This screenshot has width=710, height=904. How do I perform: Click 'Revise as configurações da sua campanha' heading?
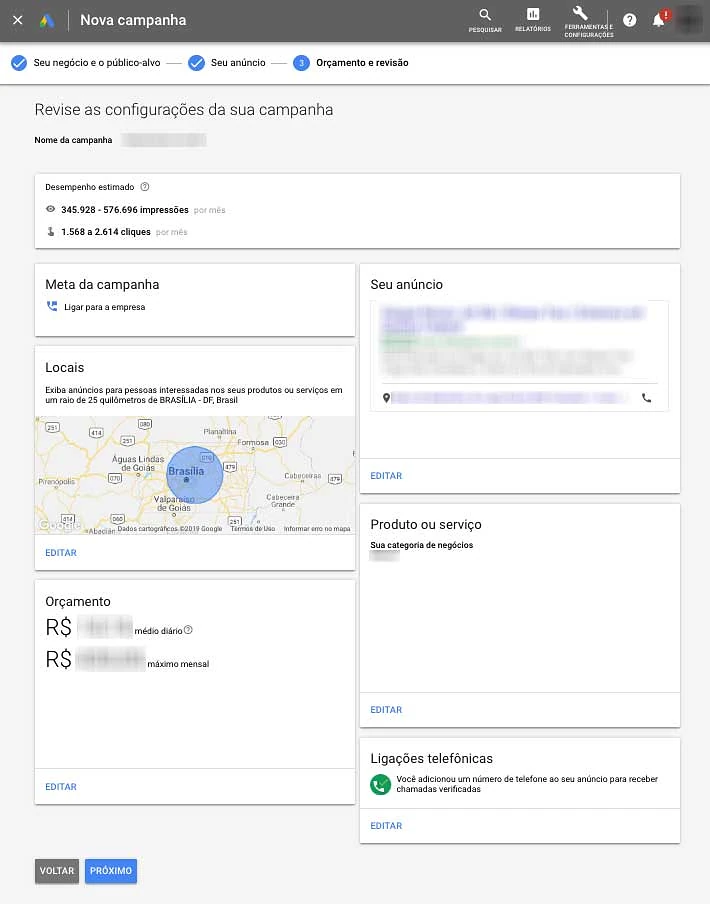coord(184,110)
